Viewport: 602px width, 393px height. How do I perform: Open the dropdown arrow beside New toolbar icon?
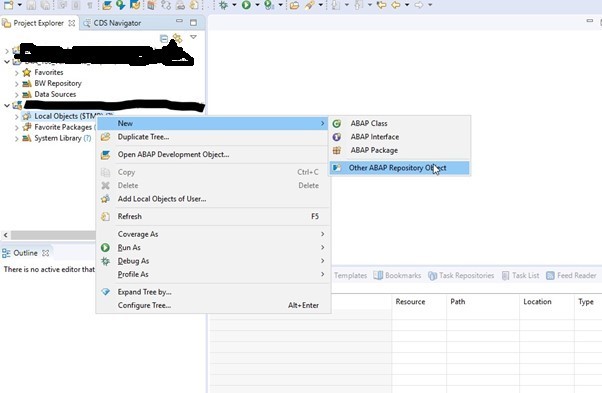[19, 5]
